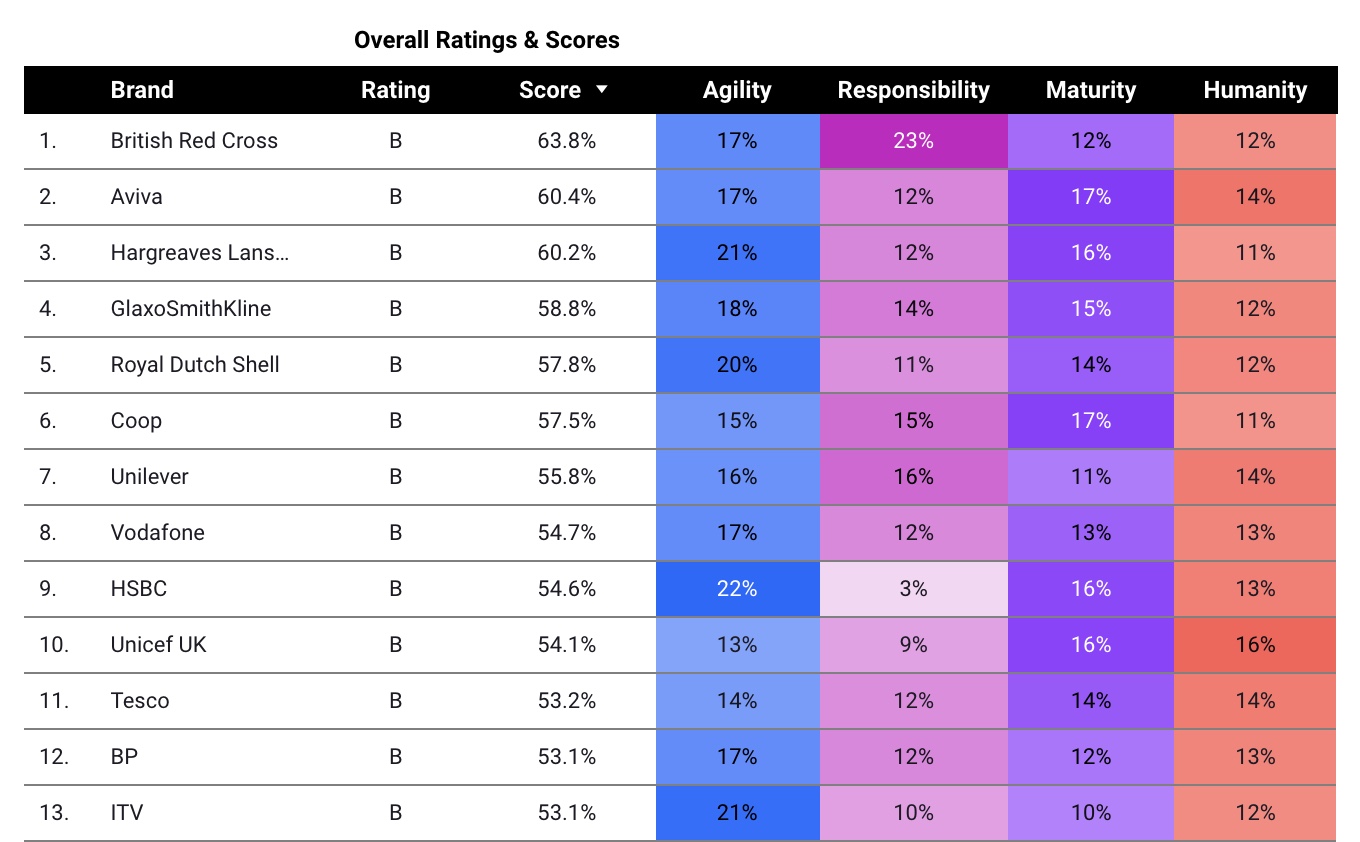Click the Score column header label
This screenshot has height=842, width=1360.
click(550, 90)
